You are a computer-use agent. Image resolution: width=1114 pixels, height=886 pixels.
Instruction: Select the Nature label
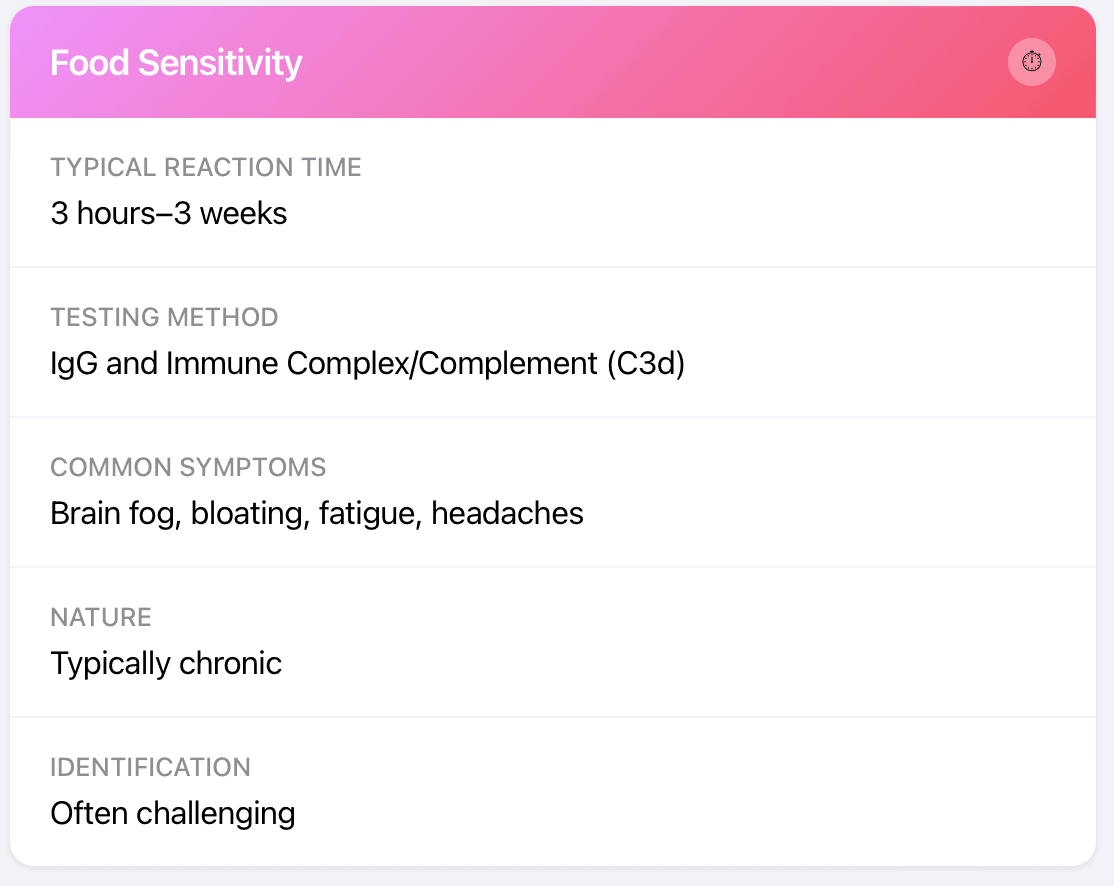[101, 617]
